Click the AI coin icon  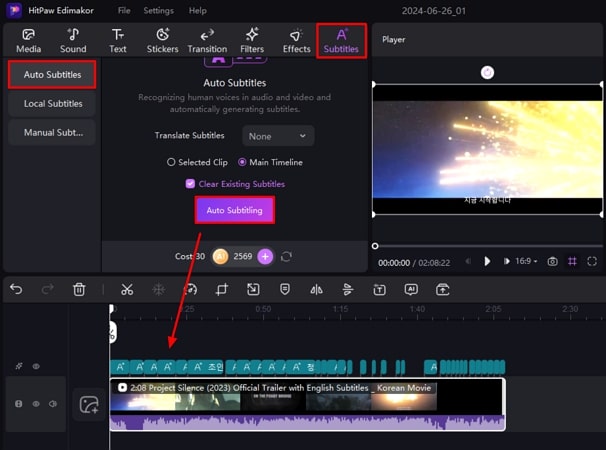(220, 256)
